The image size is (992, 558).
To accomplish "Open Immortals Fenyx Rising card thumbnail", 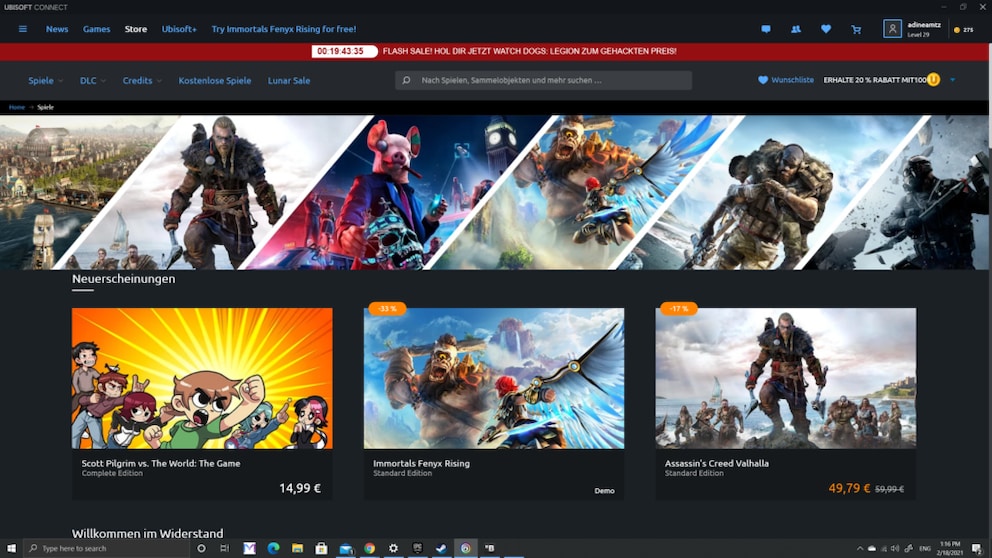I will 493,378.
